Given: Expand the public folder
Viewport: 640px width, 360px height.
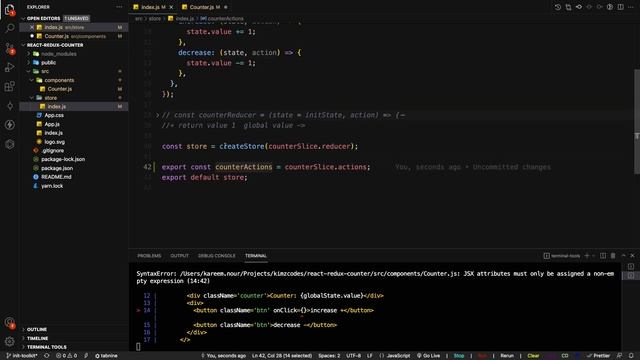Looking at the screenshot, I should pos(48,62).
